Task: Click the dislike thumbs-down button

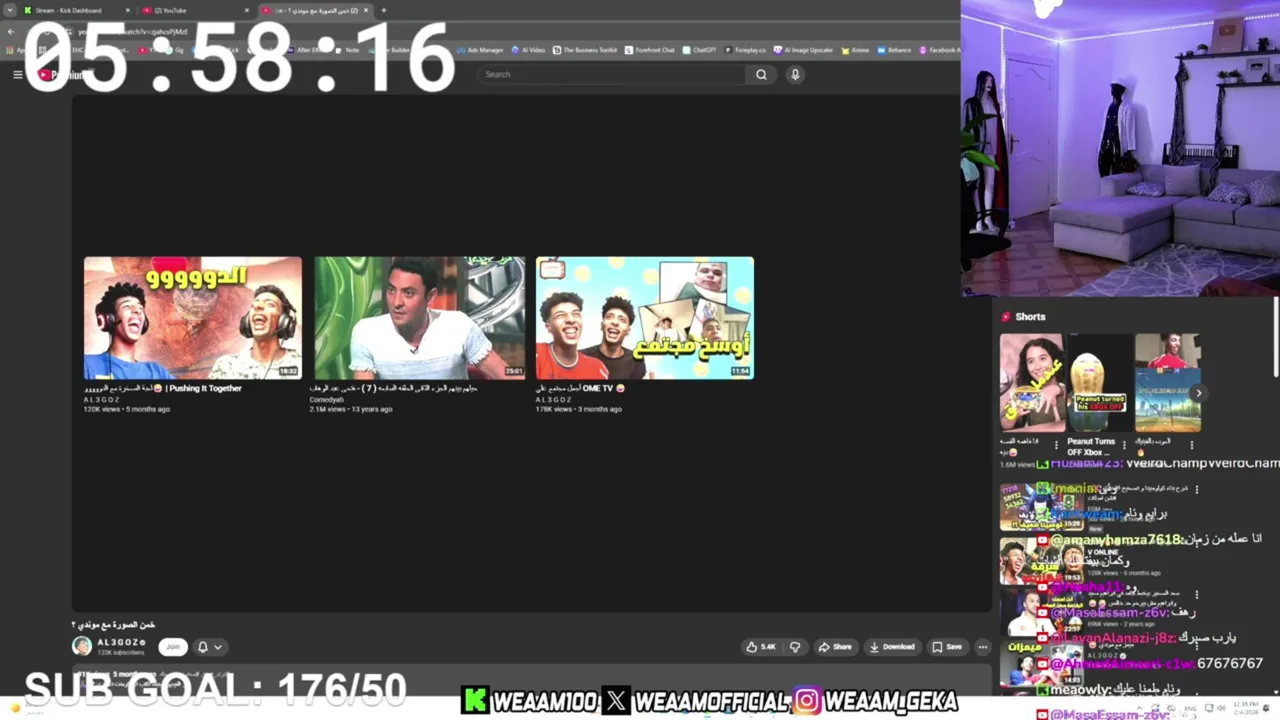Action: [795, 647]
